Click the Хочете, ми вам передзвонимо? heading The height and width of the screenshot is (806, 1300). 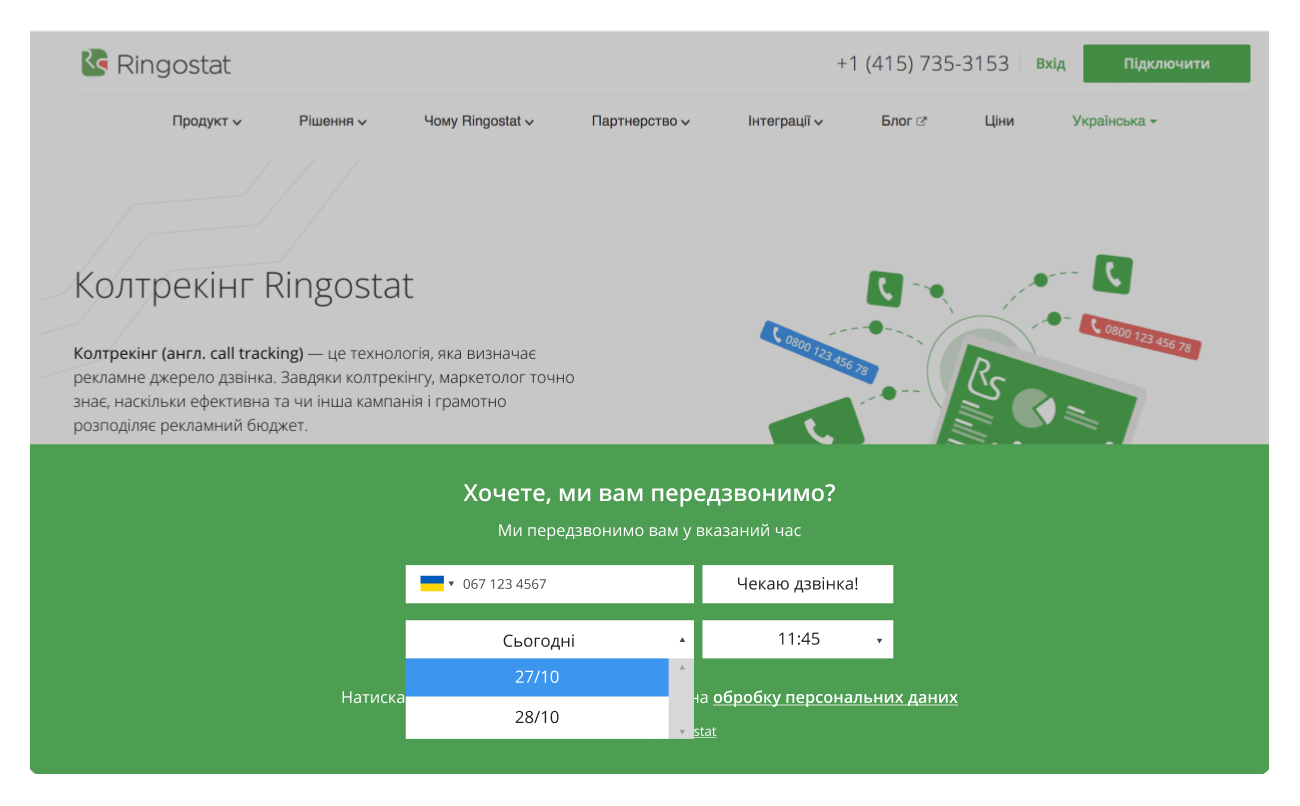(x=649, y=493)
